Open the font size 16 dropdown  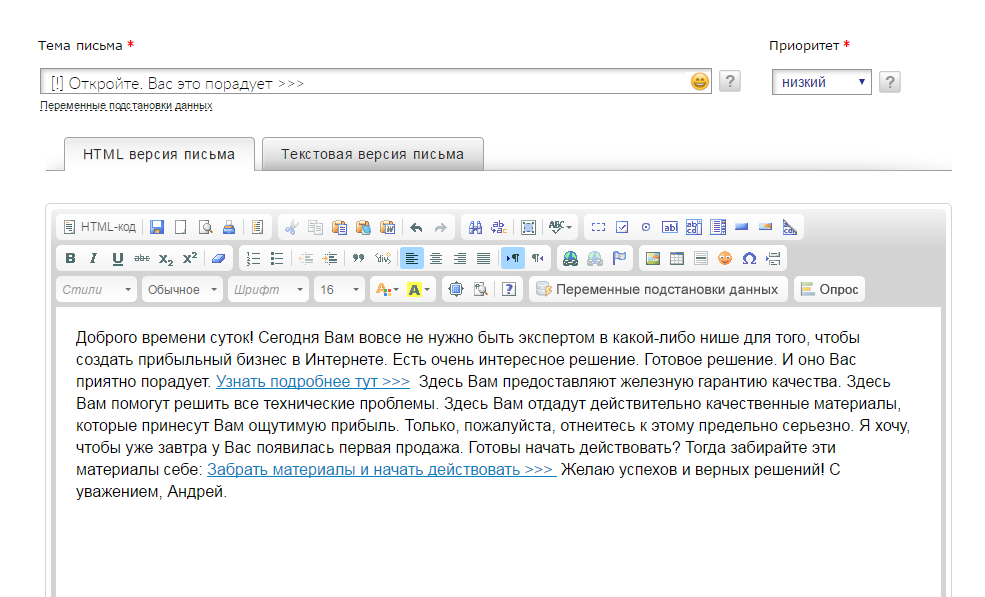(x=339, y=290)
